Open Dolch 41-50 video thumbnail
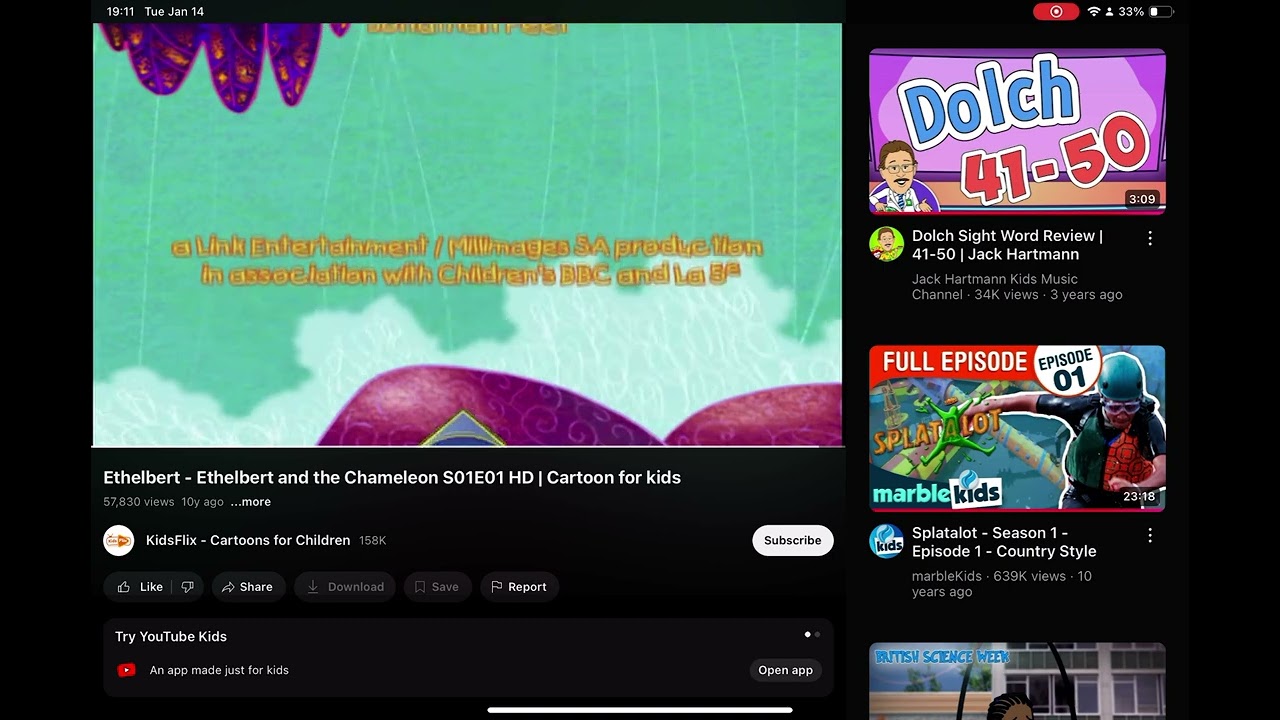The image size is (1280, 720). pyautogui.click(x=1017, y=131)
